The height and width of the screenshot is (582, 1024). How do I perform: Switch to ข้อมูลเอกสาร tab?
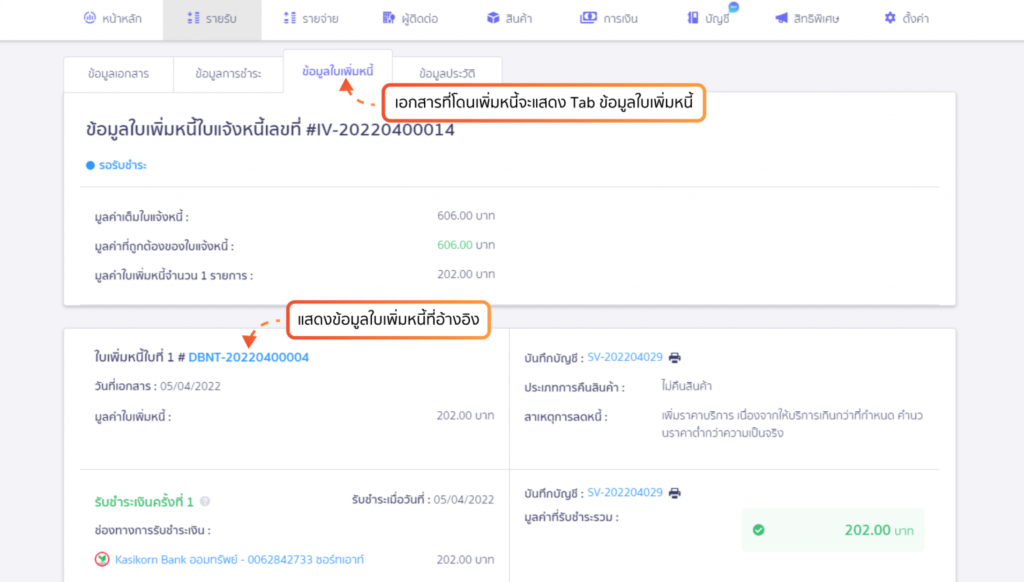coord(118,74)
